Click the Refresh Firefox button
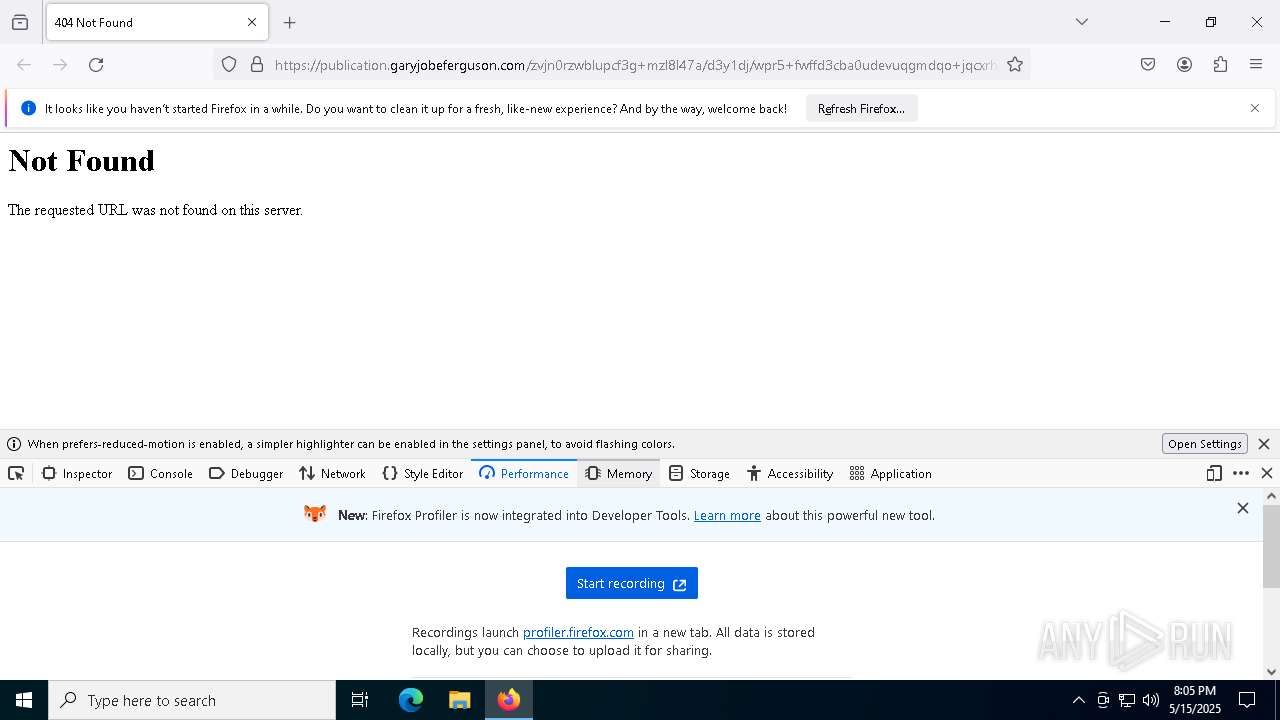 tap(861, 108)
